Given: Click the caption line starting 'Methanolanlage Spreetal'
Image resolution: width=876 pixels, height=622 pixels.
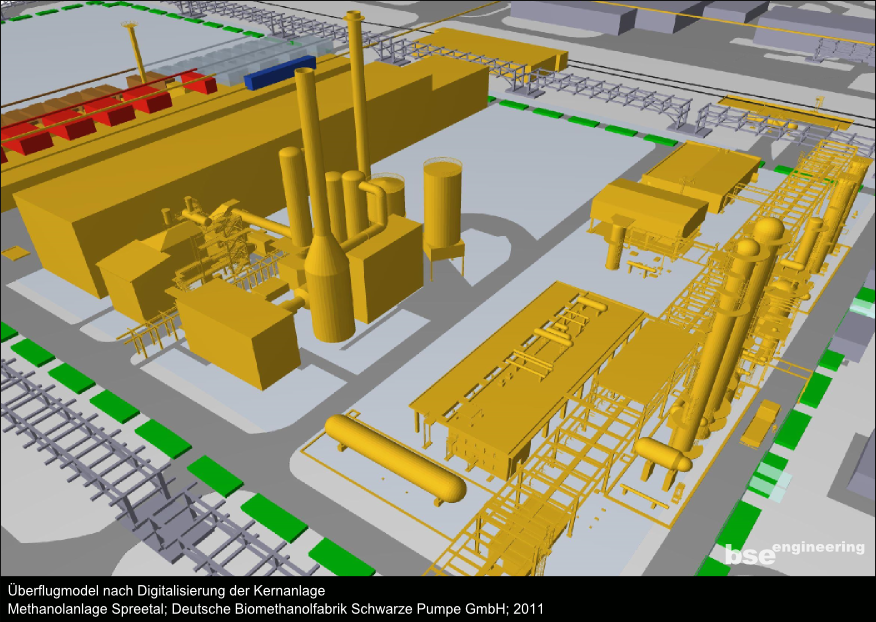Looking at the screenshot, I should pyautogui.click(x=275, y=609).
